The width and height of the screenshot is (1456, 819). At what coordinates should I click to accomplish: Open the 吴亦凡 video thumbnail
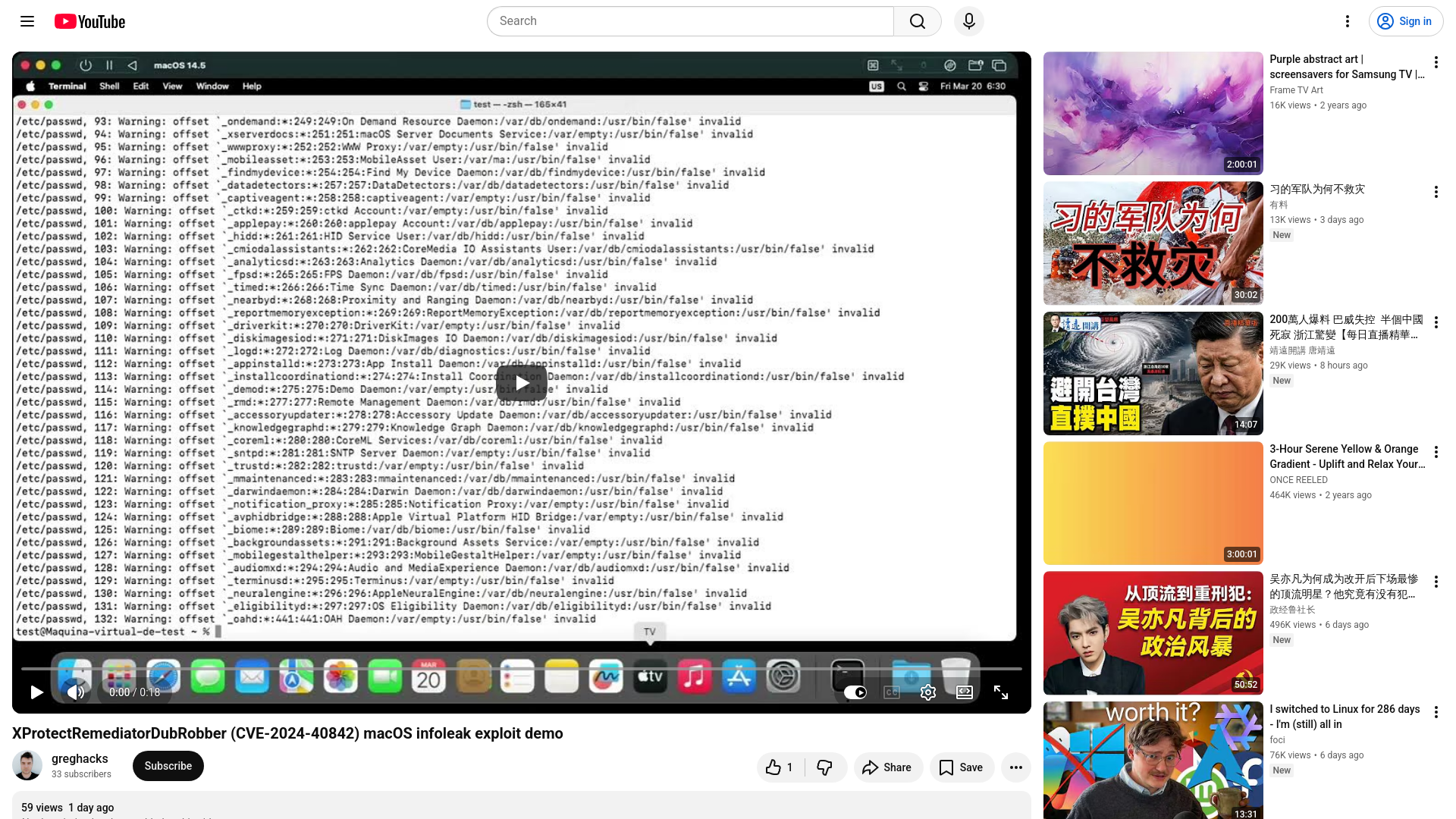1153,632
